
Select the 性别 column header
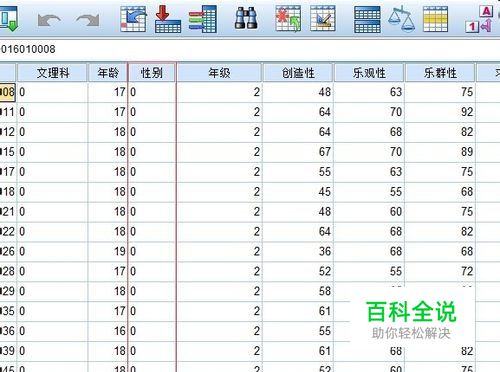[152, 72]
